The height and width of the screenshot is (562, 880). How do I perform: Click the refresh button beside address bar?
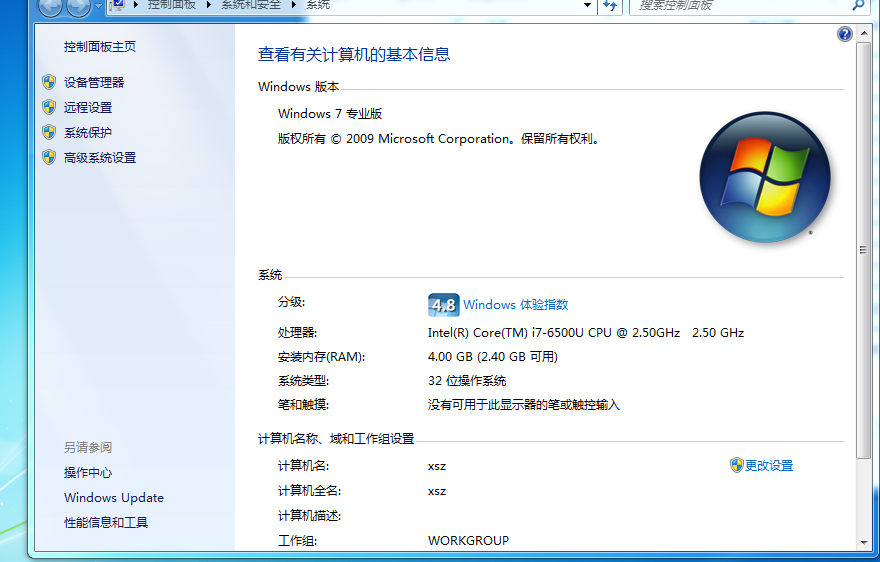tap(610, 5)
